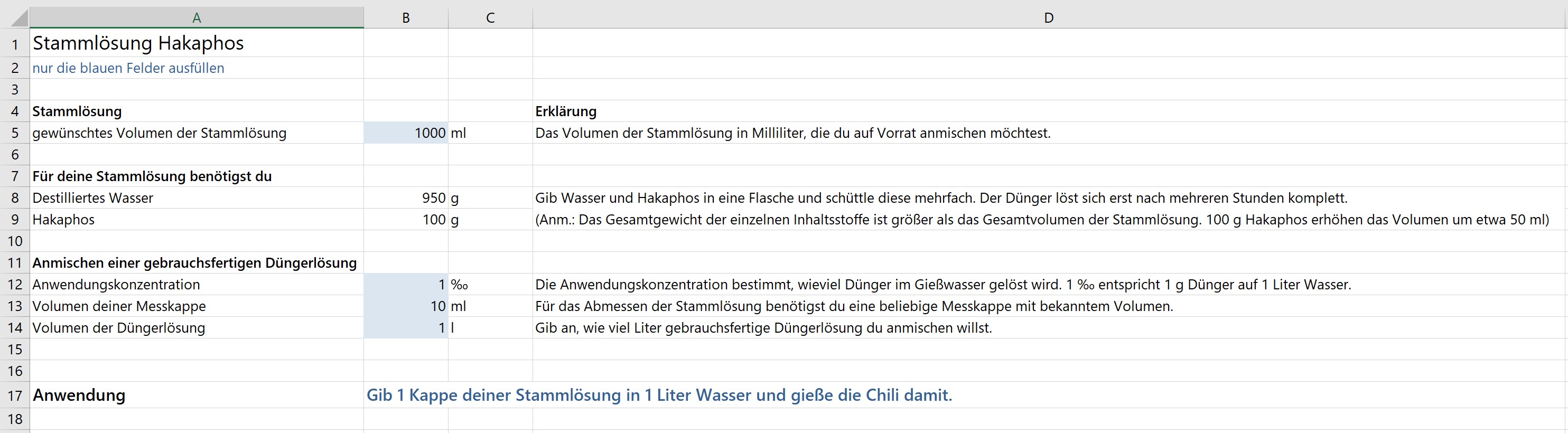Select the 100 Hakaphos amount cell
This screenshot has height=433, width=1568.
point(406,219)
